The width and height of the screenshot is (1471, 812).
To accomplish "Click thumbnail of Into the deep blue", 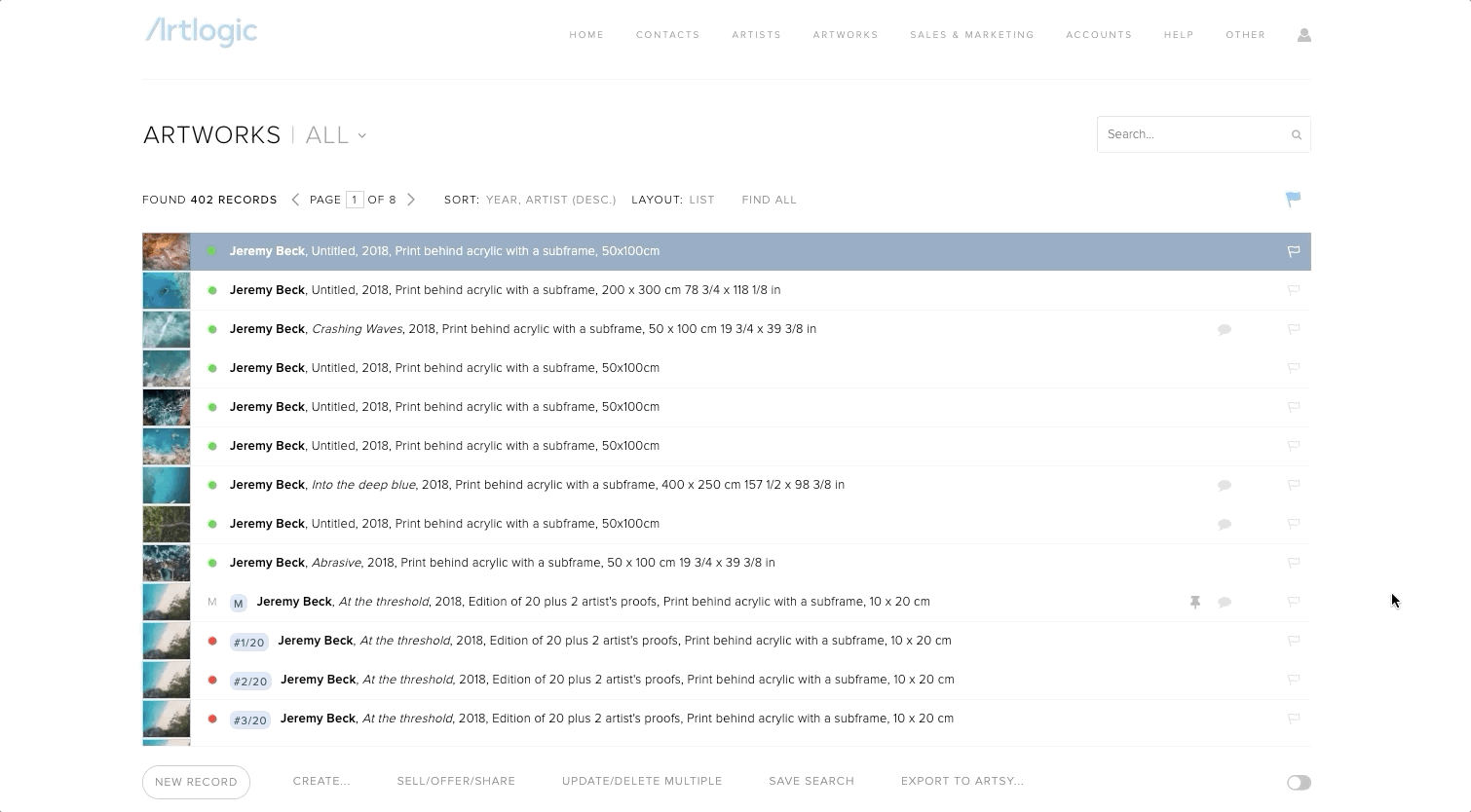I will 167,485.
